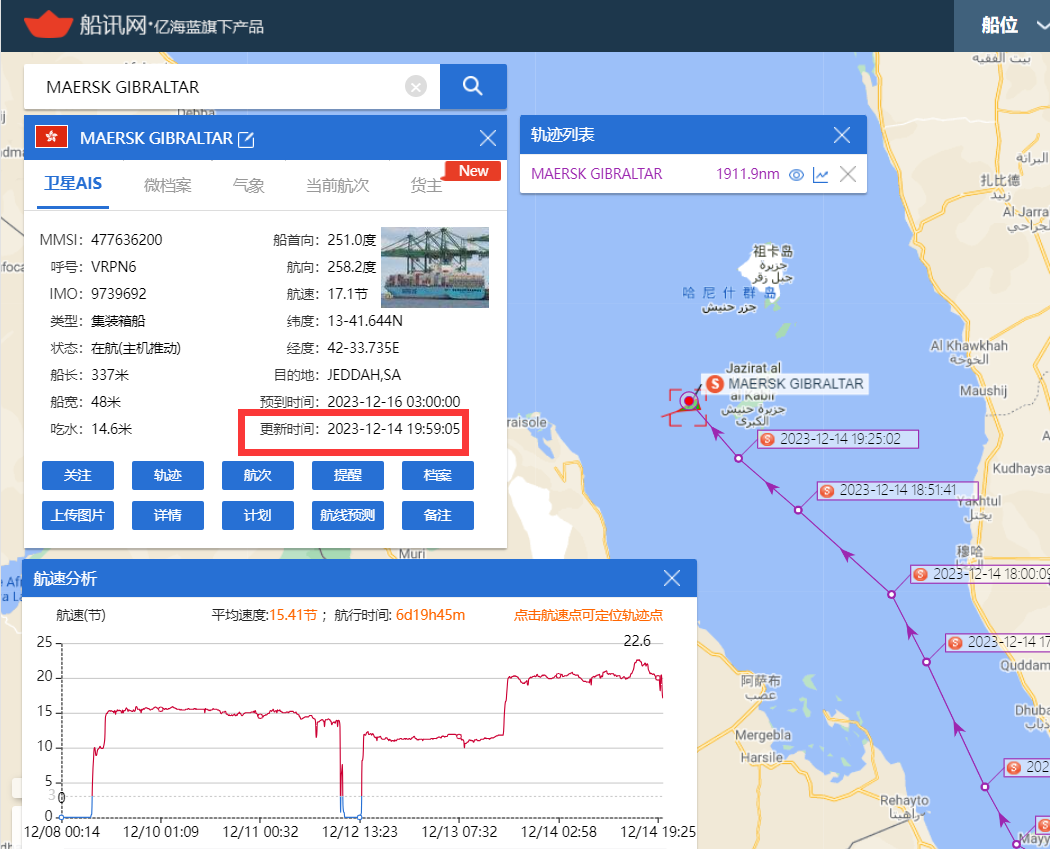Click track point label 2023-12-14 18:51:41
This screenshot has height=849, width=1050.
pyautogui.click(x=898, y=490)
